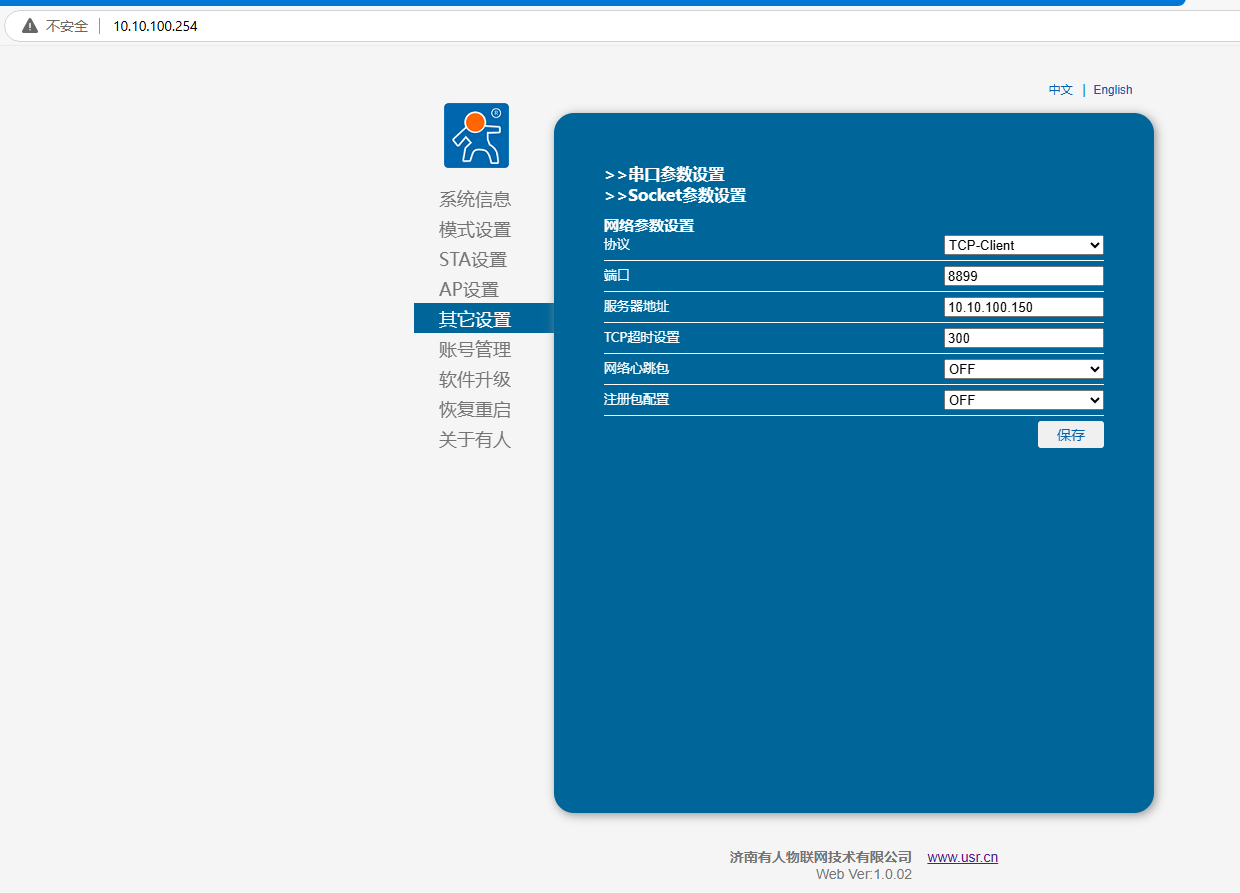Open 账号管理 account management
Viewport: 1240px width, 893px height.
(475, 350)
